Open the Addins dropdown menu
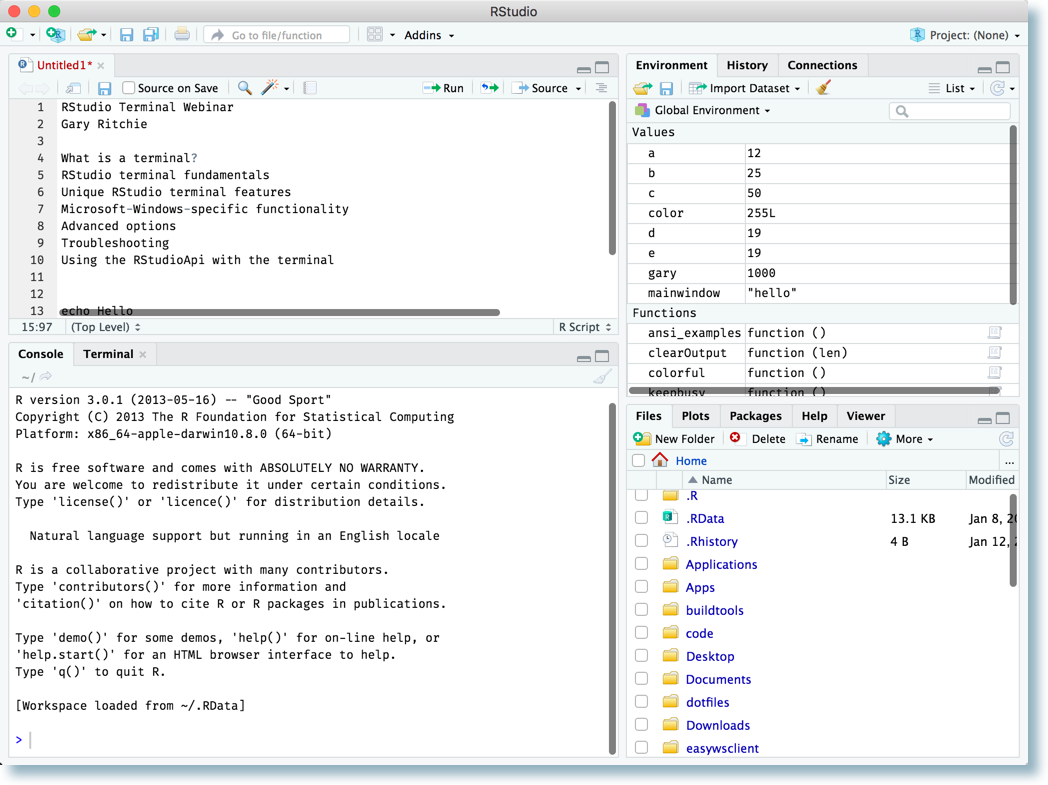The image size is (1048, 785). coord(429,35)
